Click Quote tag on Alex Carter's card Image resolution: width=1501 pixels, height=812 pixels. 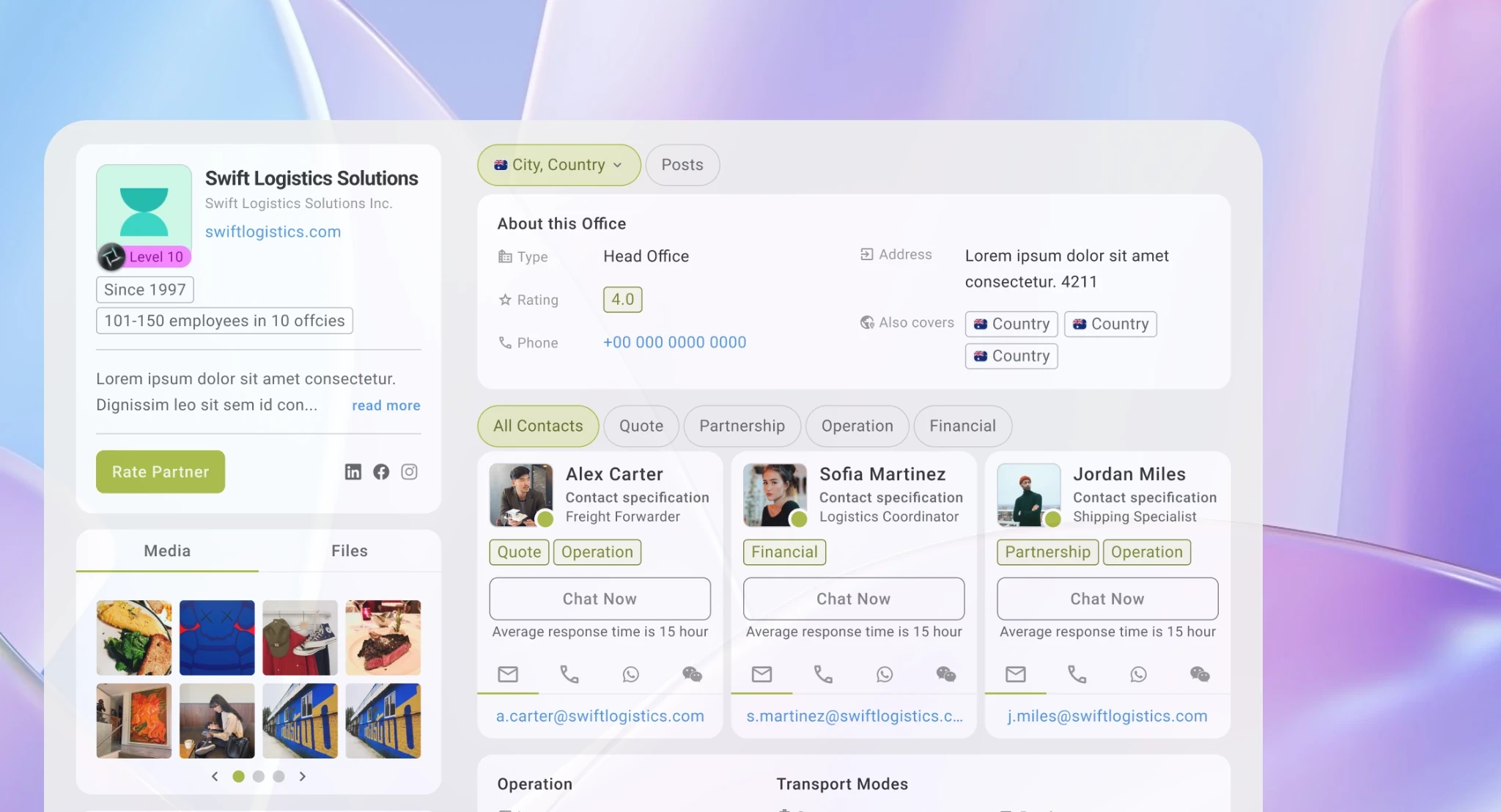pos(519,553)
